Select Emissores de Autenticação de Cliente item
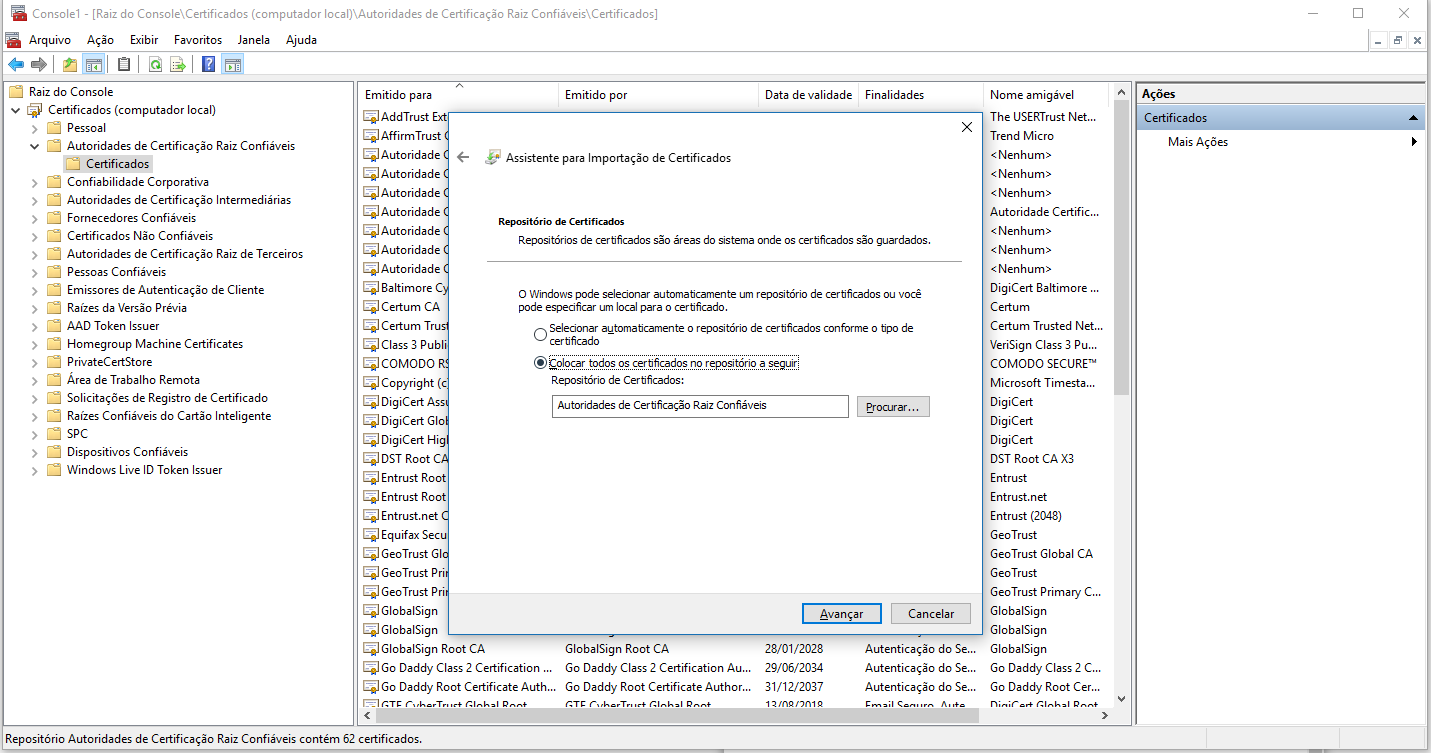The width and height of the screenshot is (1431, 753). 165,290
